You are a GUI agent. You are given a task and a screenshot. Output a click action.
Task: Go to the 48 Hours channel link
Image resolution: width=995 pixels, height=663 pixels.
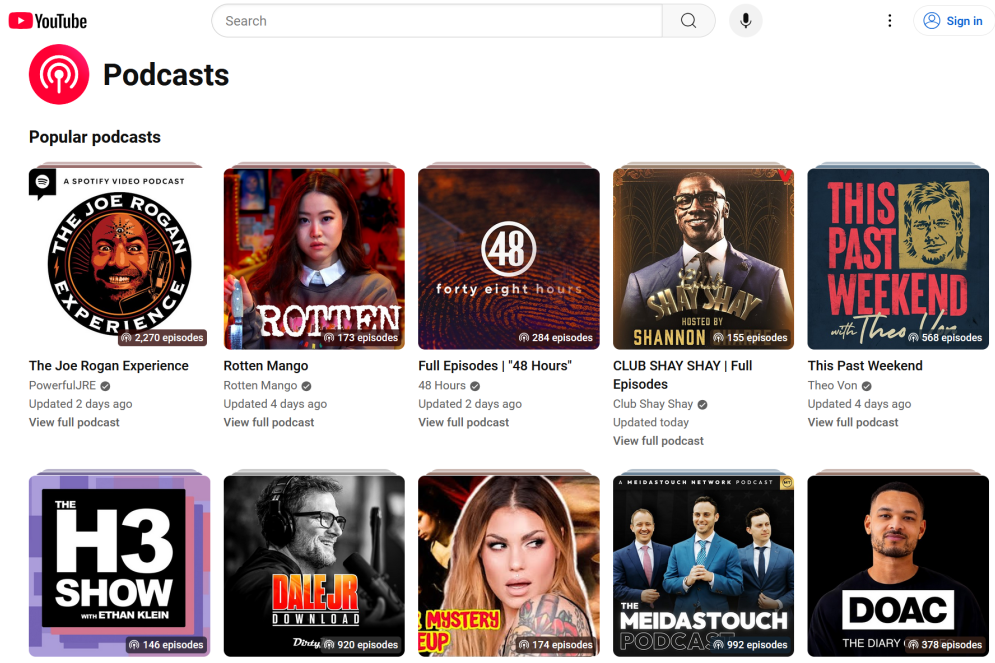point(442,385)
